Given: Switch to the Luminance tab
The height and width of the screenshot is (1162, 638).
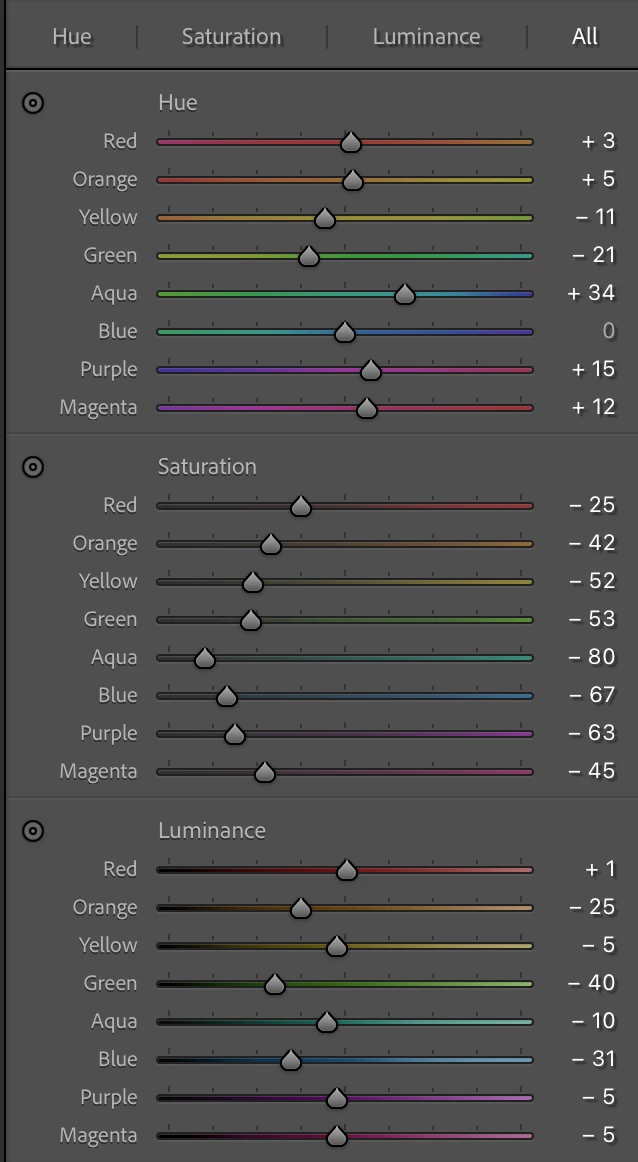Looking at the screenshot, I should [x=426, y=37].
